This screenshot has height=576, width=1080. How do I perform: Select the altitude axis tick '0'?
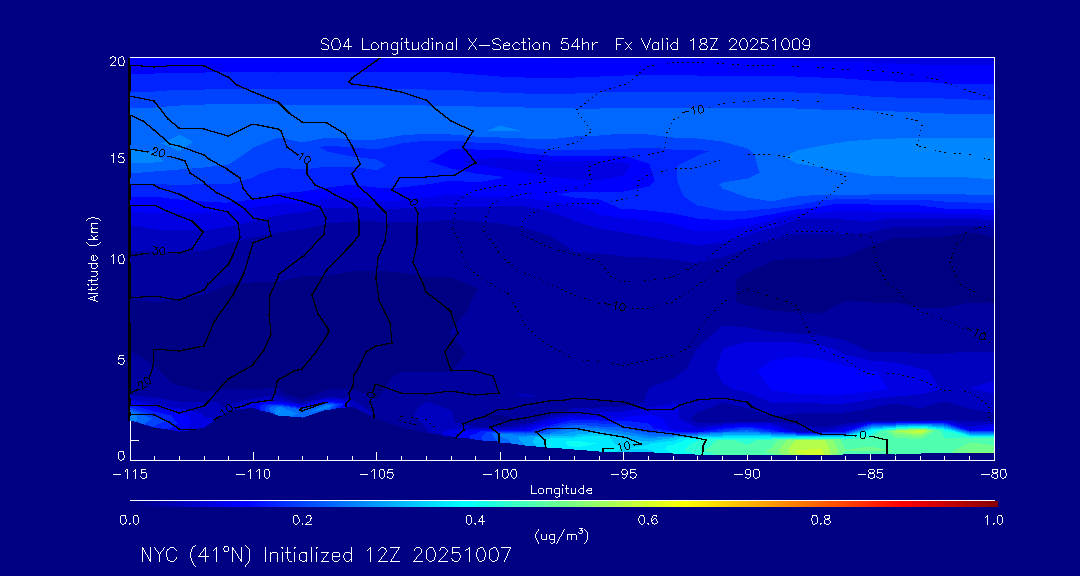tap(121, 456)
